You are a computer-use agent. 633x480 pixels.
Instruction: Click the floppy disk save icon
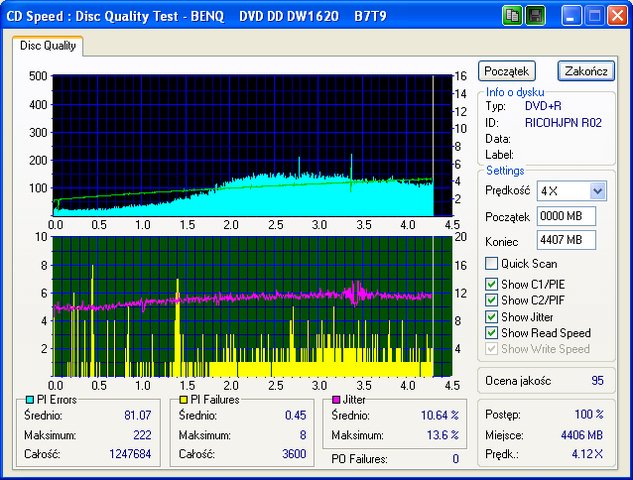(x=536, y=16)
